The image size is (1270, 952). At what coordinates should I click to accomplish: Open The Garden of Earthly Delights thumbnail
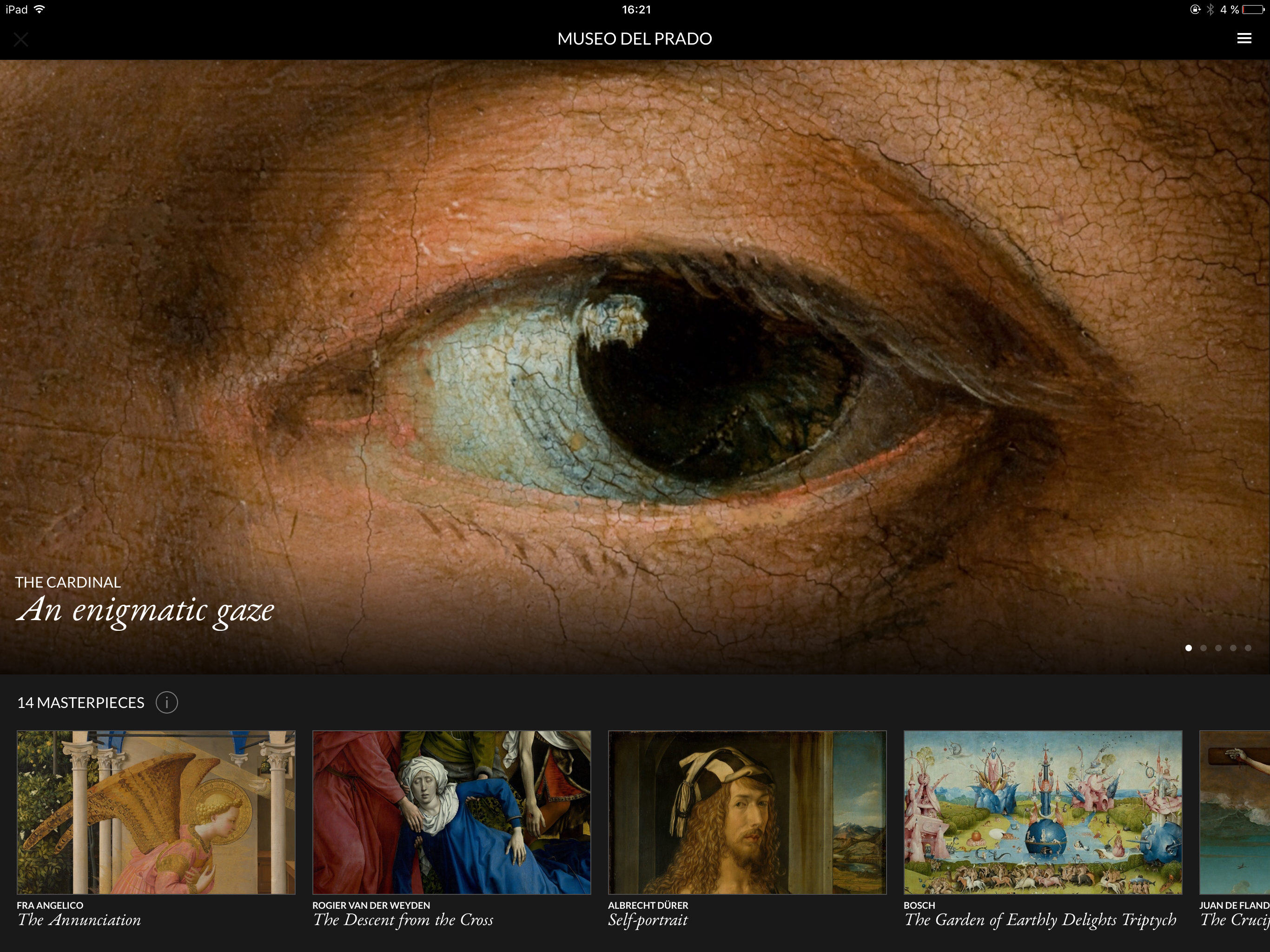pos(1043,812)
